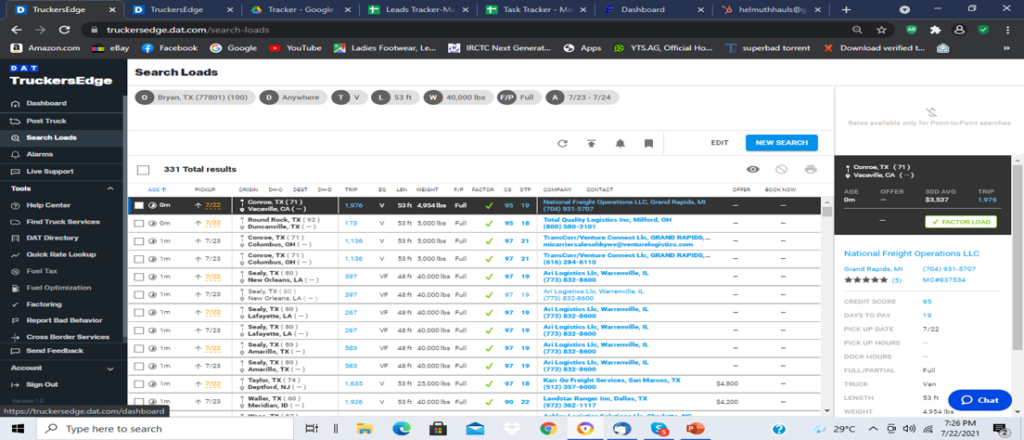
Task: Click the eye view icon above results
Action: [x=753, y=170]
